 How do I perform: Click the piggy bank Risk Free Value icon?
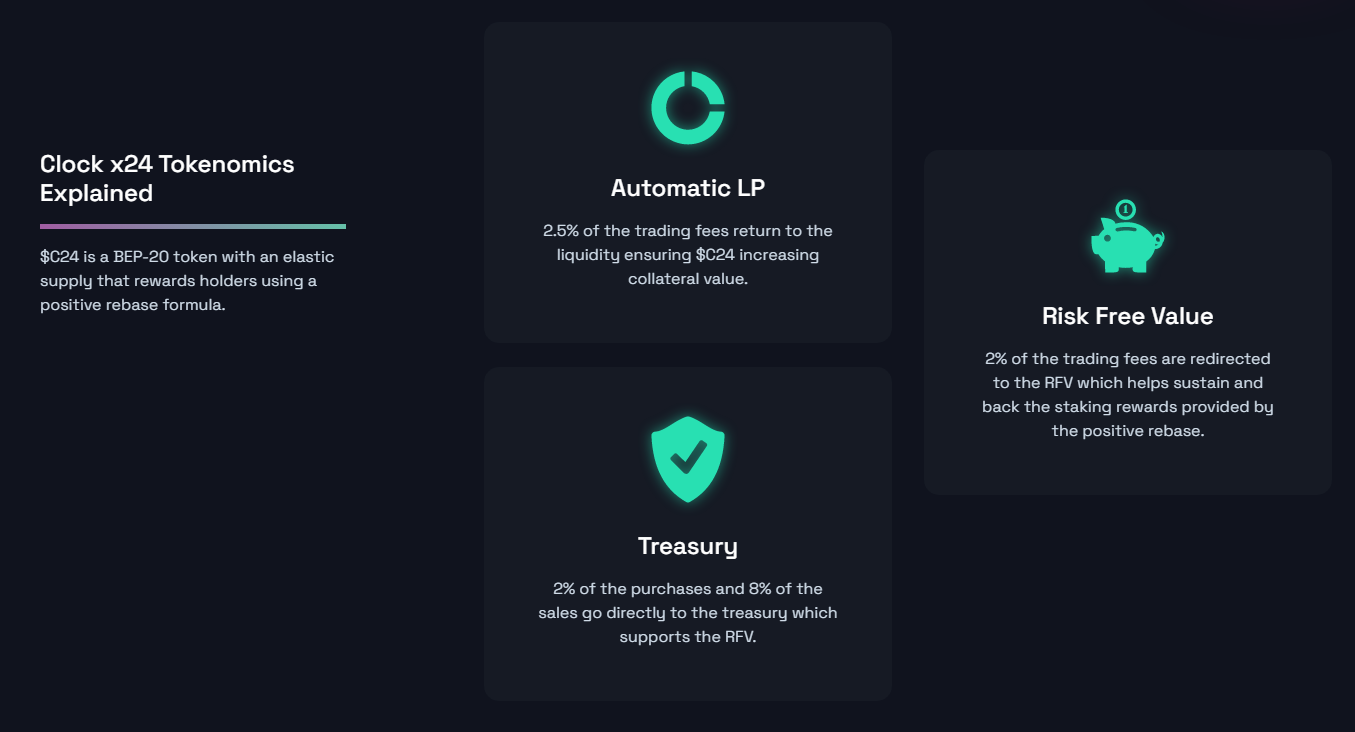1127,237
